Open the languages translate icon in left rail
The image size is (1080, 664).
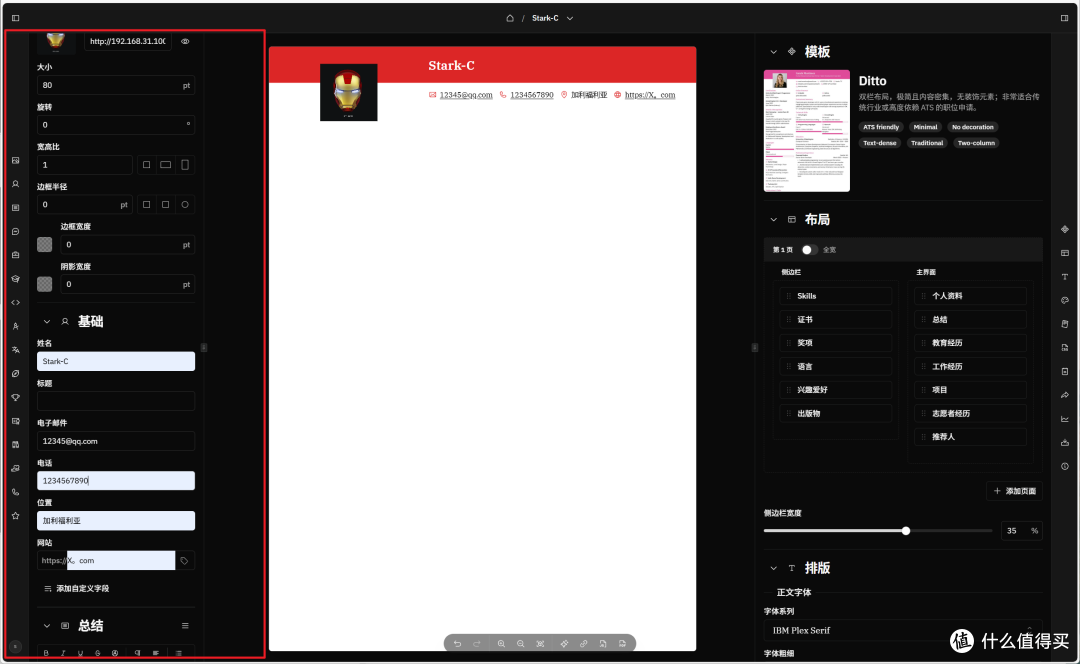tap(15, 350)
